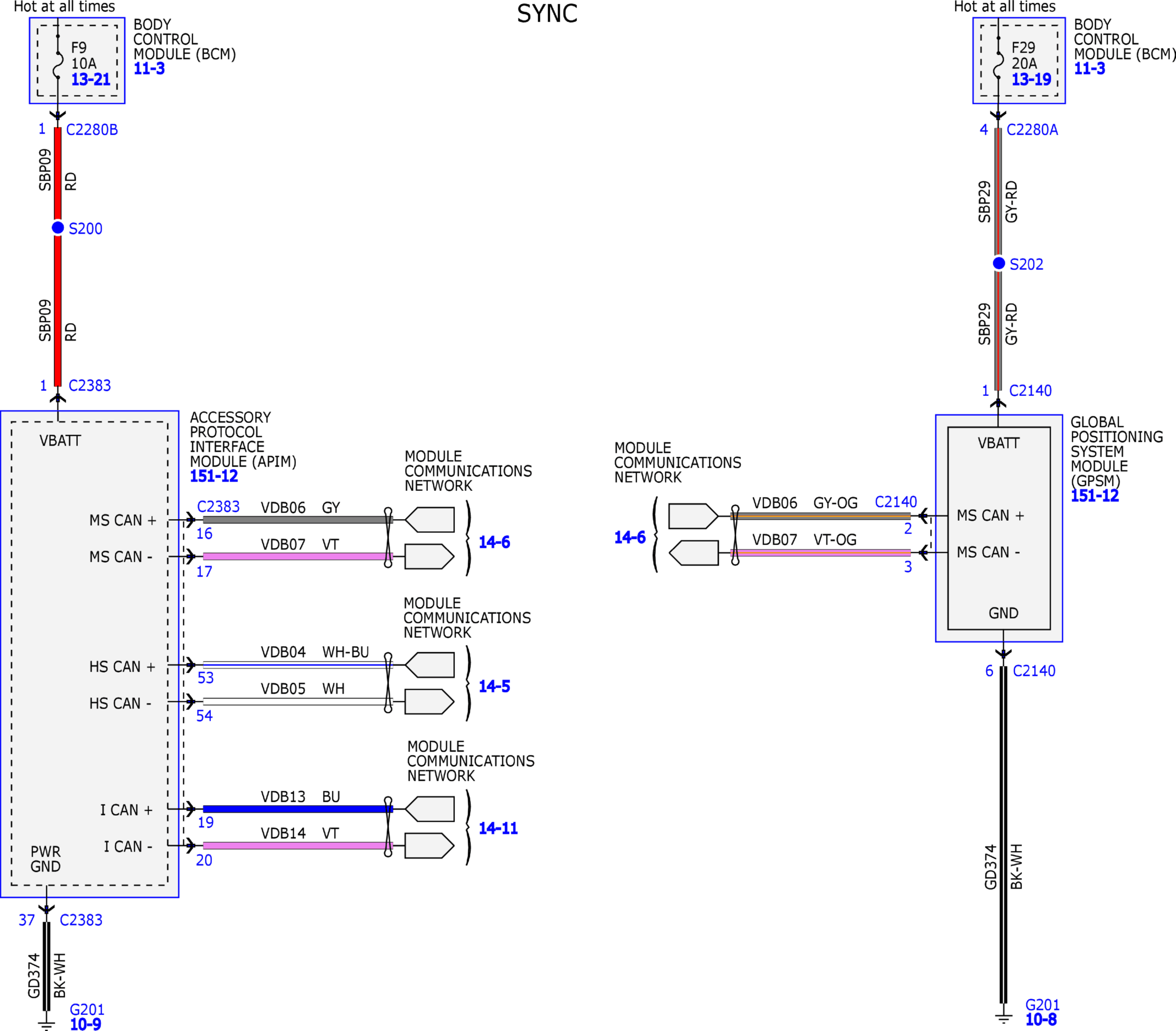Click pin number 4 at connector C2280A
Viewport: 1176px width, 1031px height.
tap(984, 129)
